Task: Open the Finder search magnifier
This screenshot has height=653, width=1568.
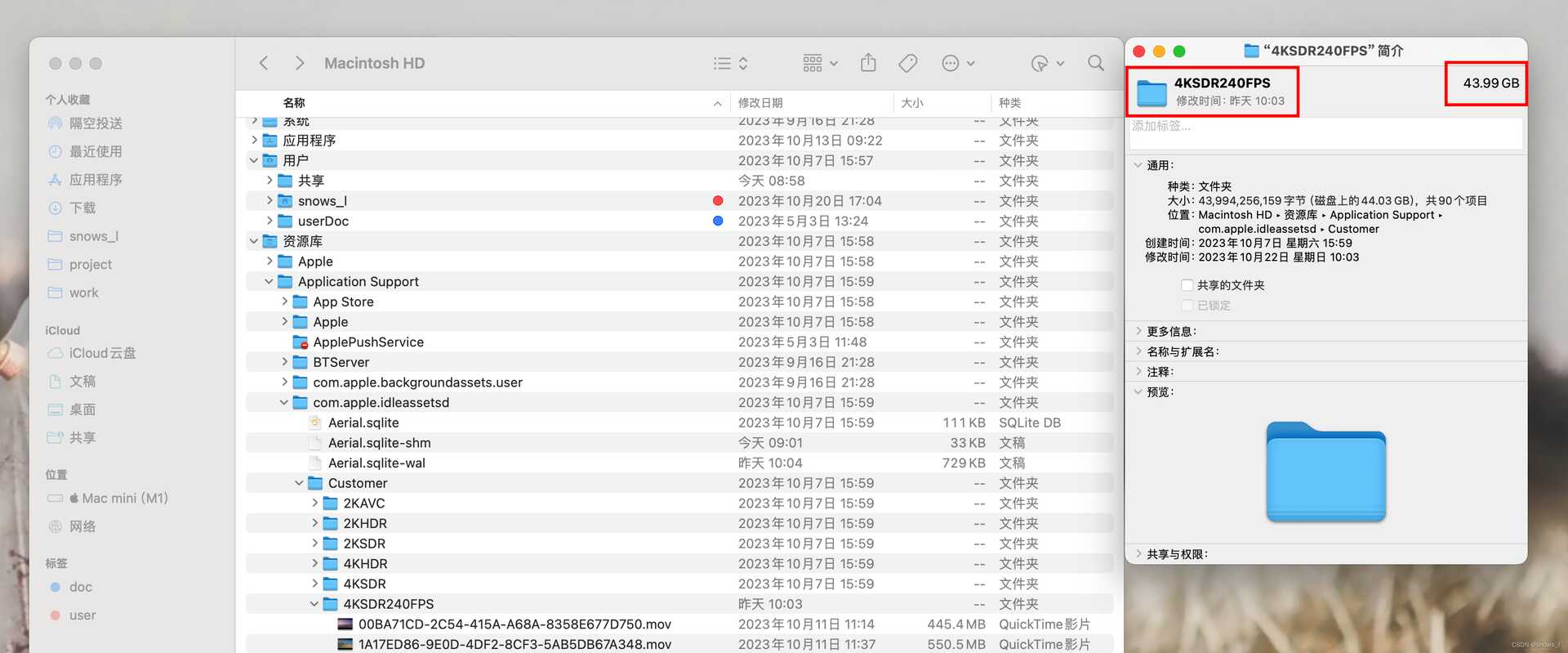Action: (1095, 63)
